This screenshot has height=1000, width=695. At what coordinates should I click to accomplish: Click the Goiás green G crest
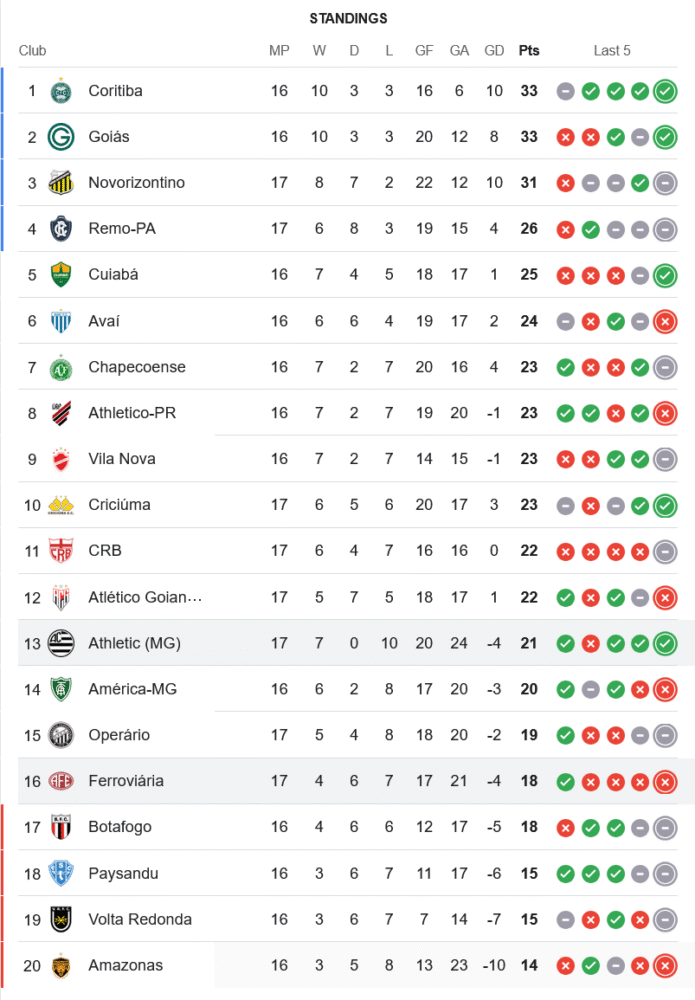(x=61, y=137)
